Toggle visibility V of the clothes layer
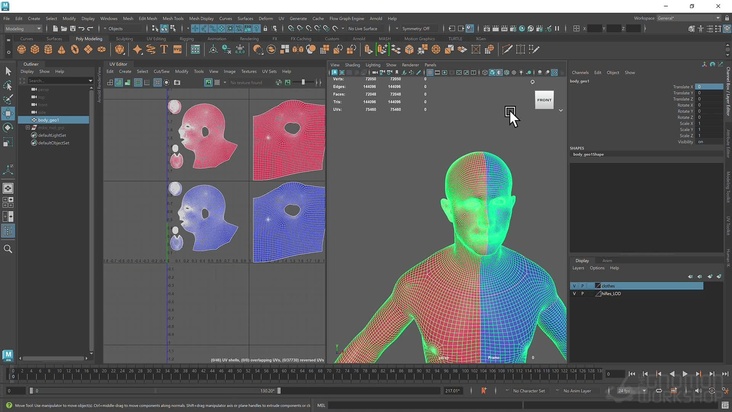732x412 pixels. (573, 286)
